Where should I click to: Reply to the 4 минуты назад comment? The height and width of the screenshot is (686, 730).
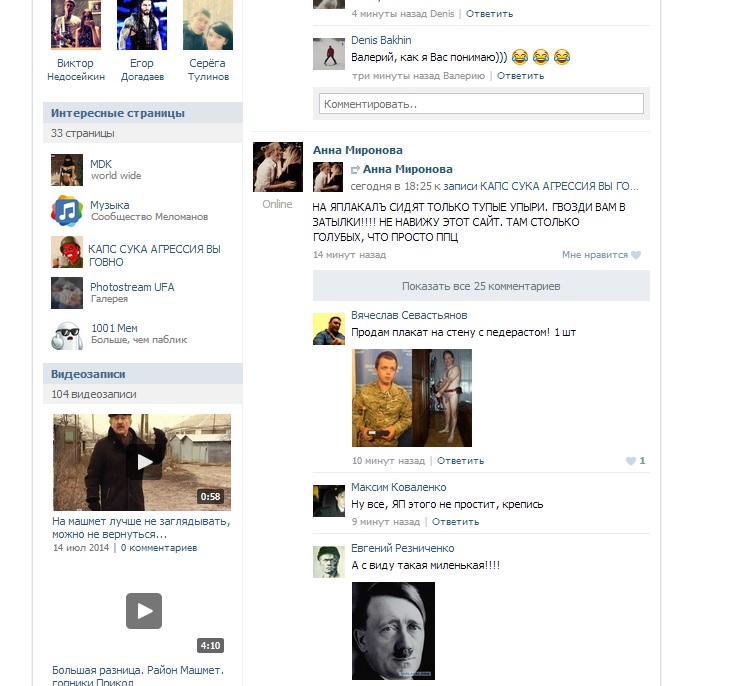[490, 14]
